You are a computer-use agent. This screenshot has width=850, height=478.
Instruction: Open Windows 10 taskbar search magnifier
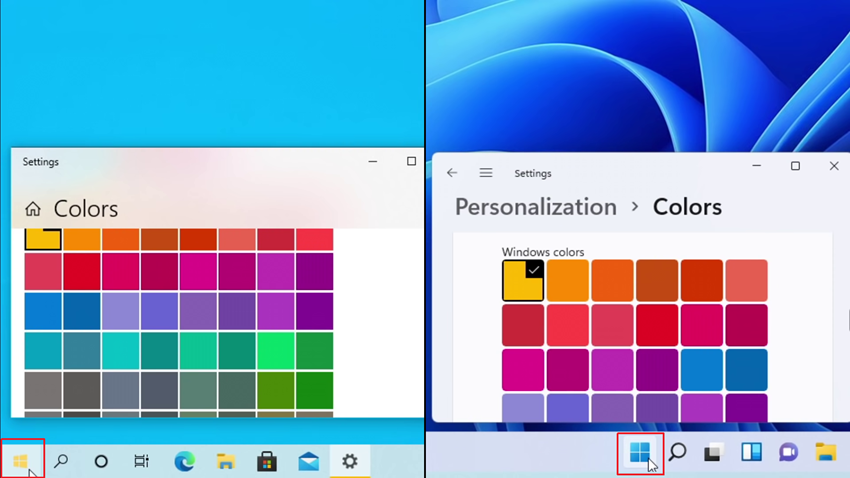tap(61, 461)
